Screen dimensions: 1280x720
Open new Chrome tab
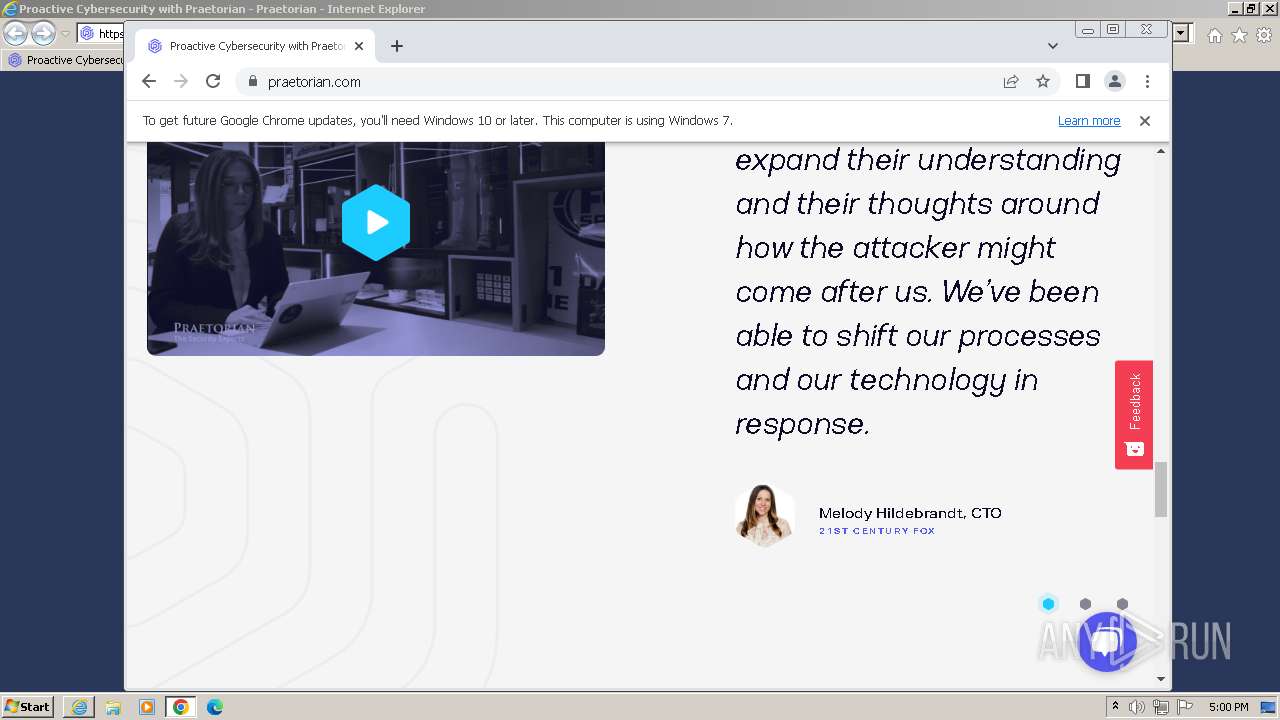[397, 46]
